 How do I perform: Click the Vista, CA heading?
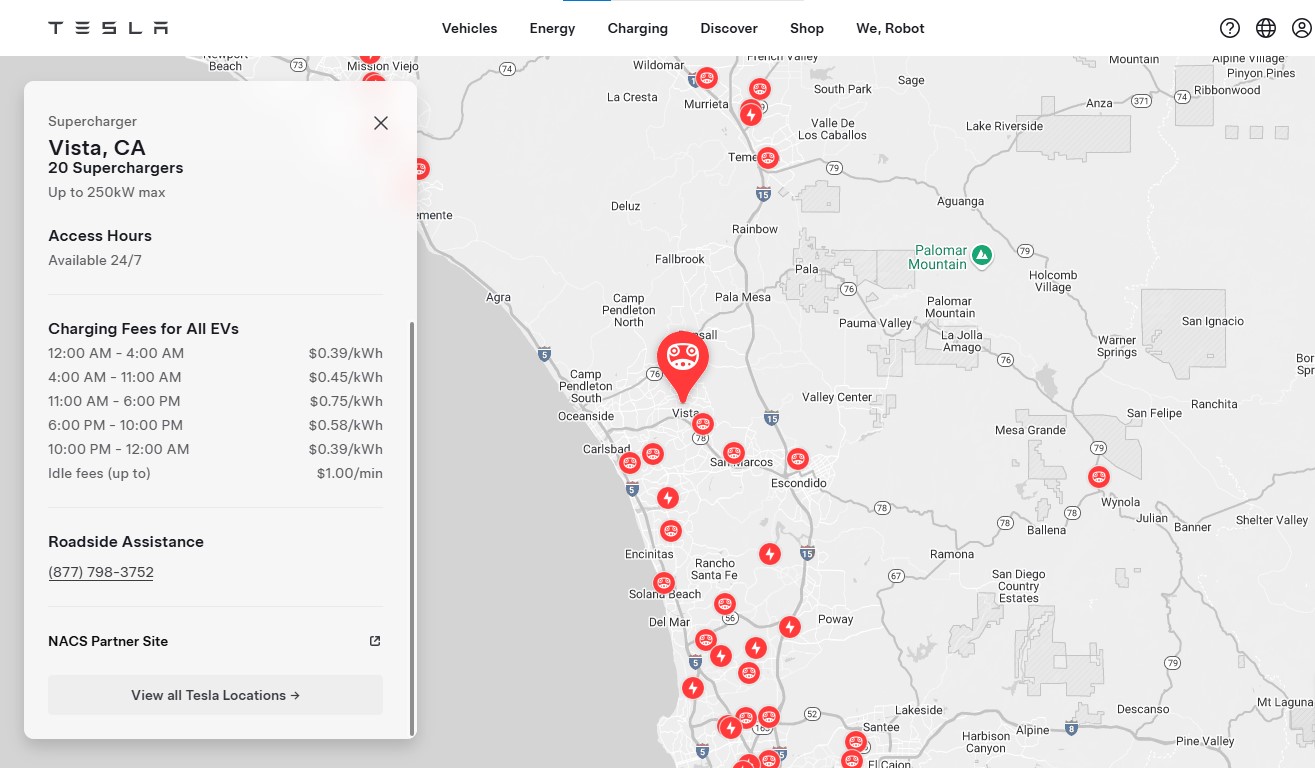click(97, 148)
